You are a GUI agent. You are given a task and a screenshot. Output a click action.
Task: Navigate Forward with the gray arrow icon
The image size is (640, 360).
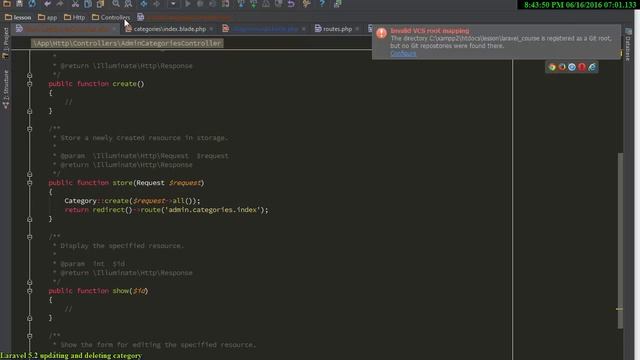(x=156, y=4)
